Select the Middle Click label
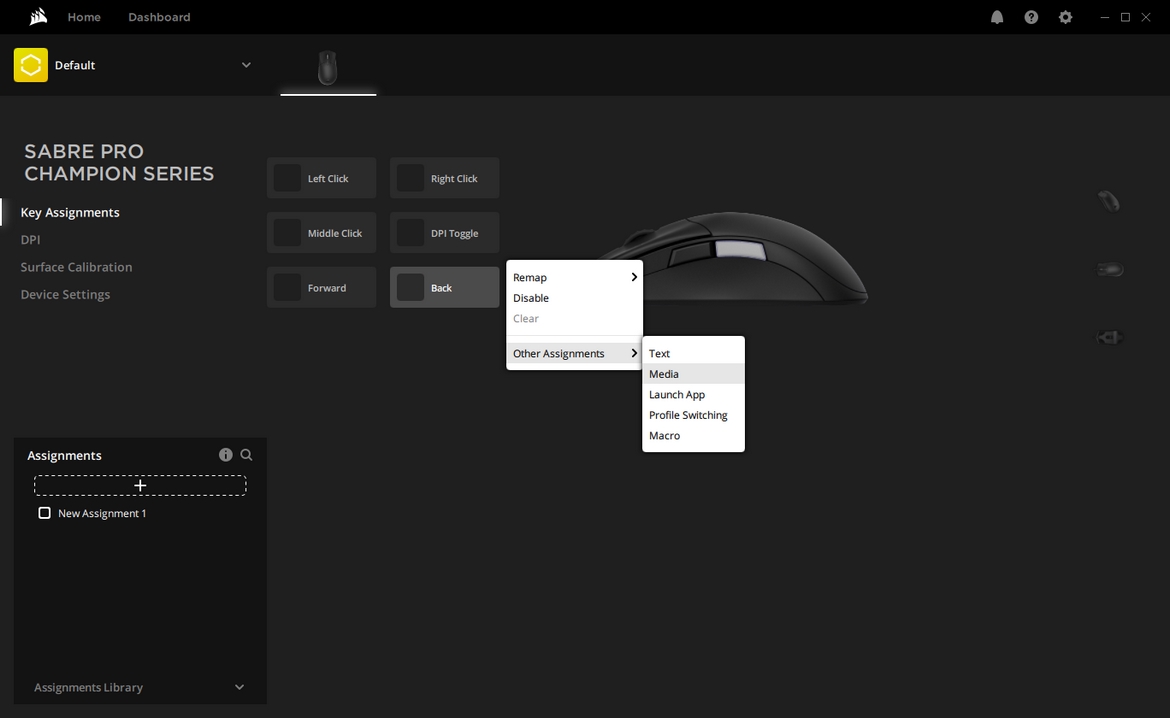 pyautogui.click(x=335, y=233)
